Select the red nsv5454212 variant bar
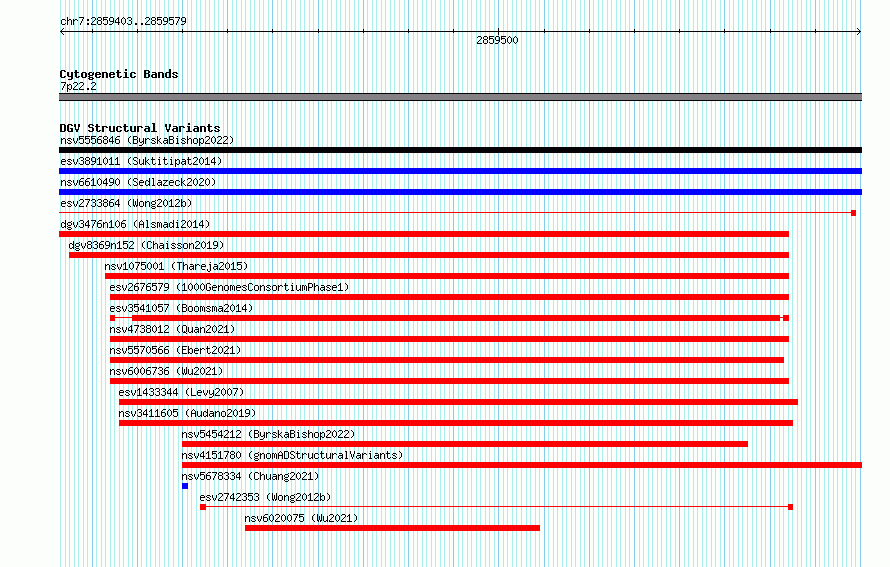 (465, 444)
